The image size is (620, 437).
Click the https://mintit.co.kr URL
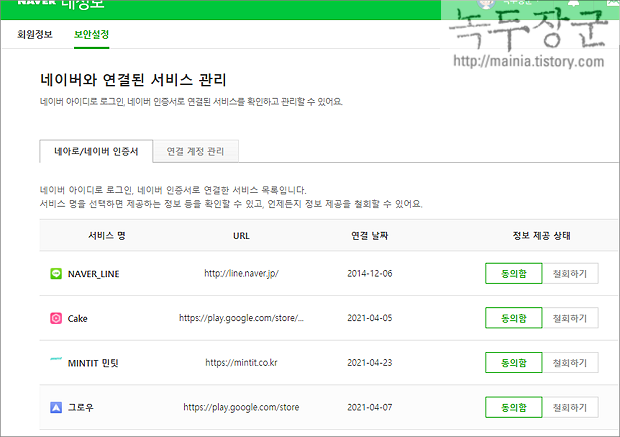[242, 363]
